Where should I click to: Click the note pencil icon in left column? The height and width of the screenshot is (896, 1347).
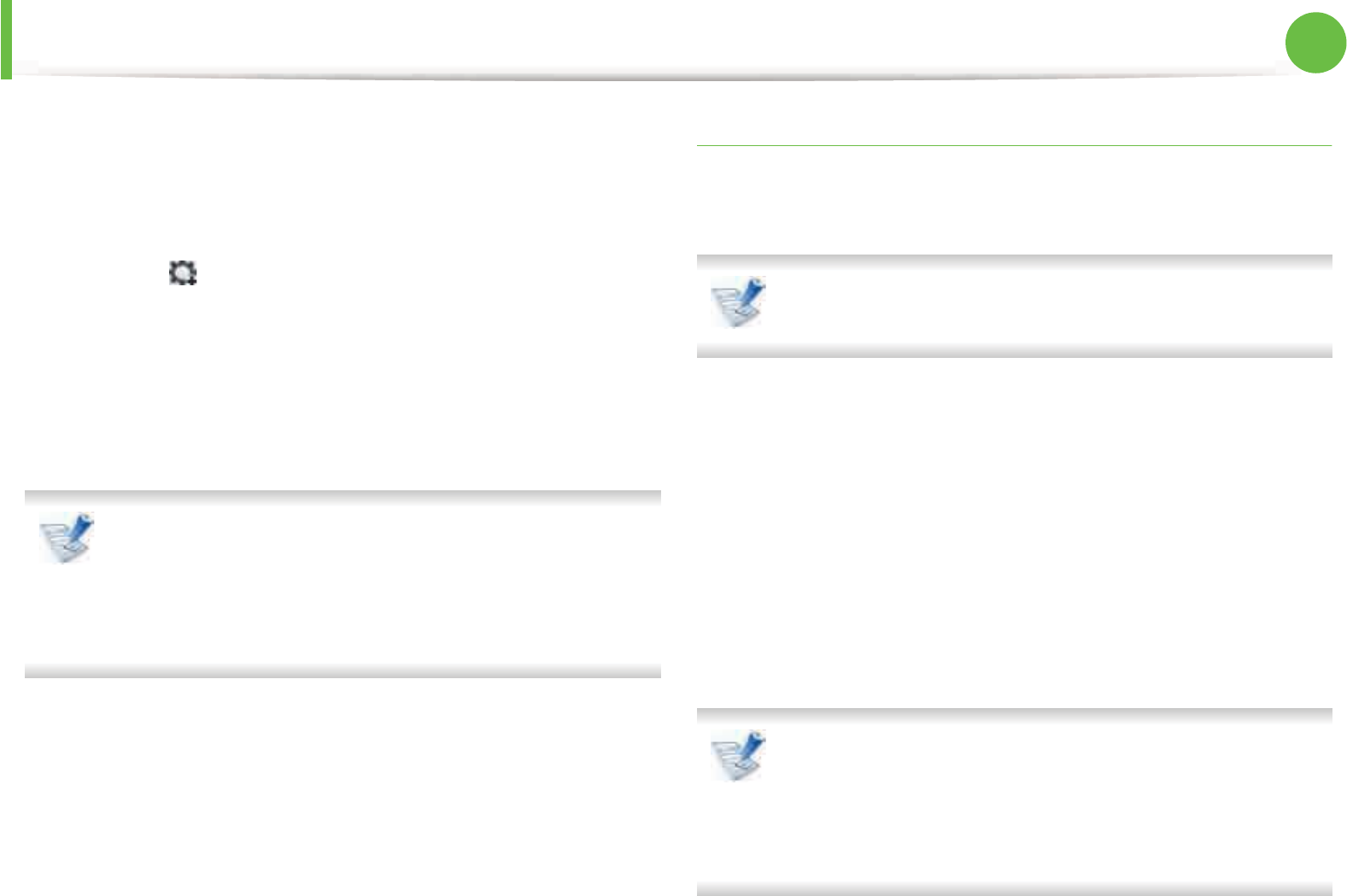(x=67, y=538)
